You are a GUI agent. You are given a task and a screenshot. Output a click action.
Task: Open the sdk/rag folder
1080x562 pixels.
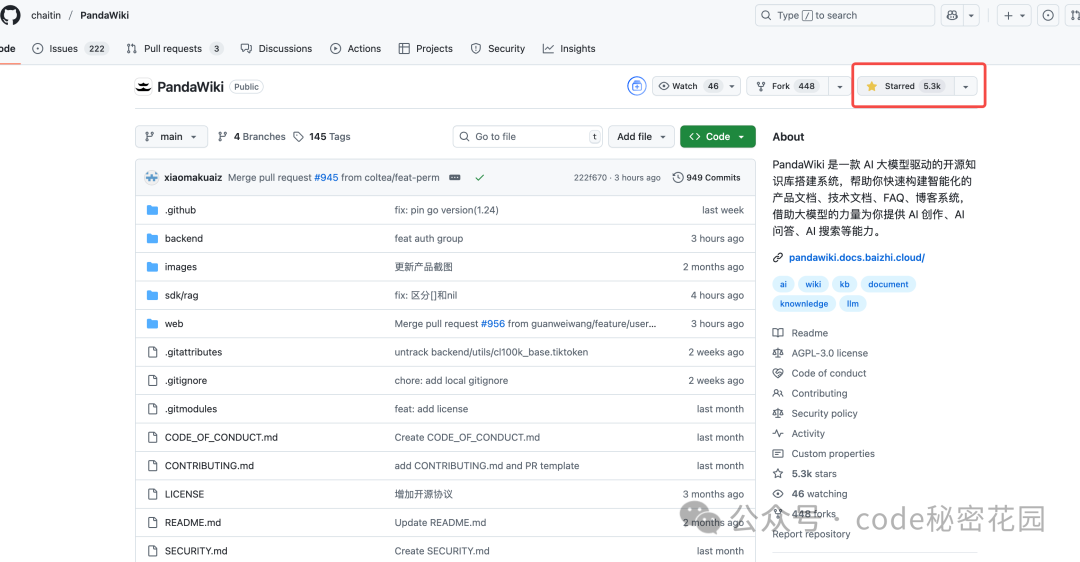[x=181, y=295]
